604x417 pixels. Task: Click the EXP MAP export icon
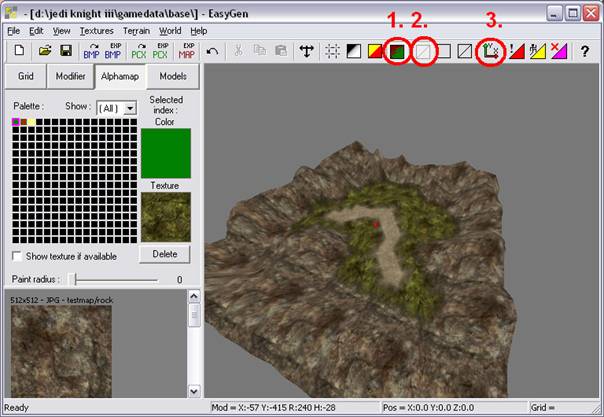click(x=186, y=51)
